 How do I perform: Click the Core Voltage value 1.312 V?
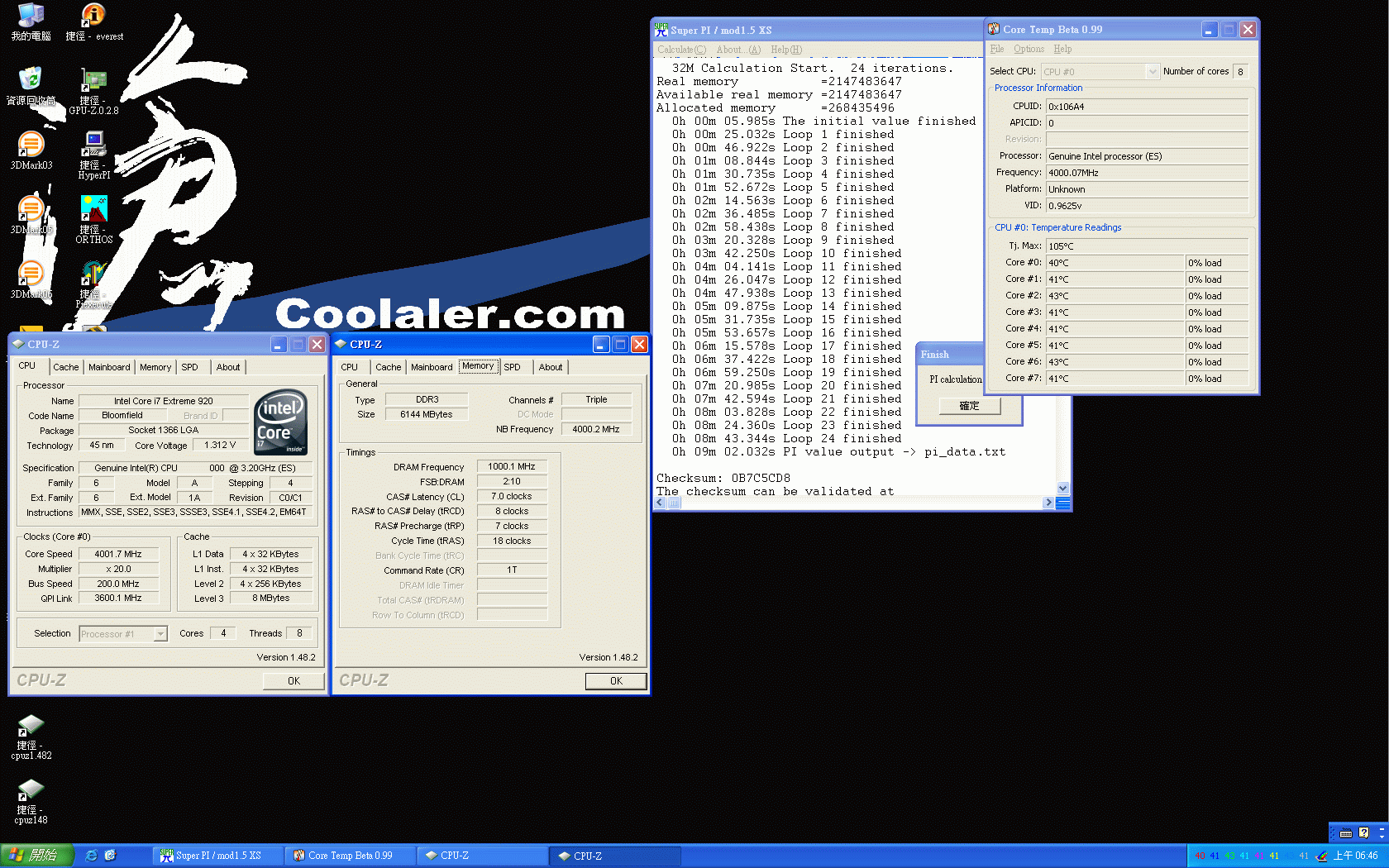(x=220, y=445)
